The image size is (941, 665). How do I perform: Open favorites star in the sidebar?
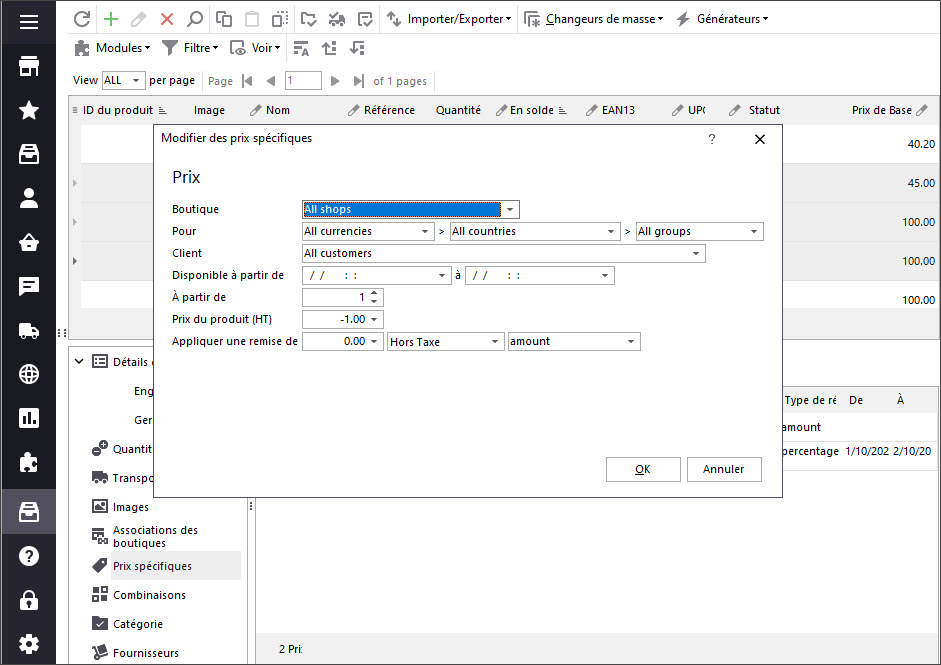(29, 110)
